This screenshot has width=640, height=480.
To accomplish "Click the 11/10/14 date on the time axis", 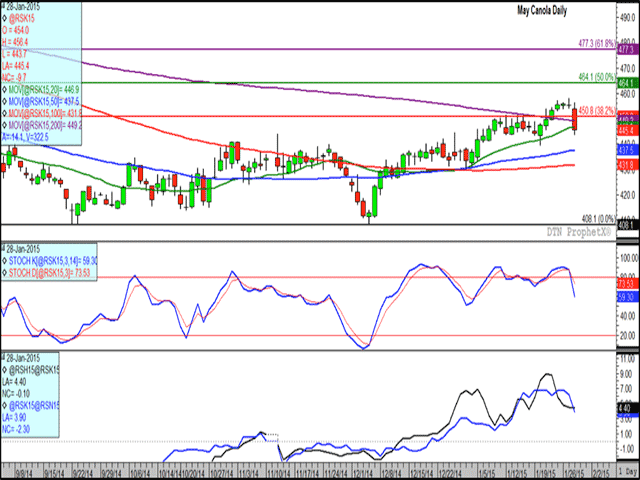I will click(x=279, y=471).
